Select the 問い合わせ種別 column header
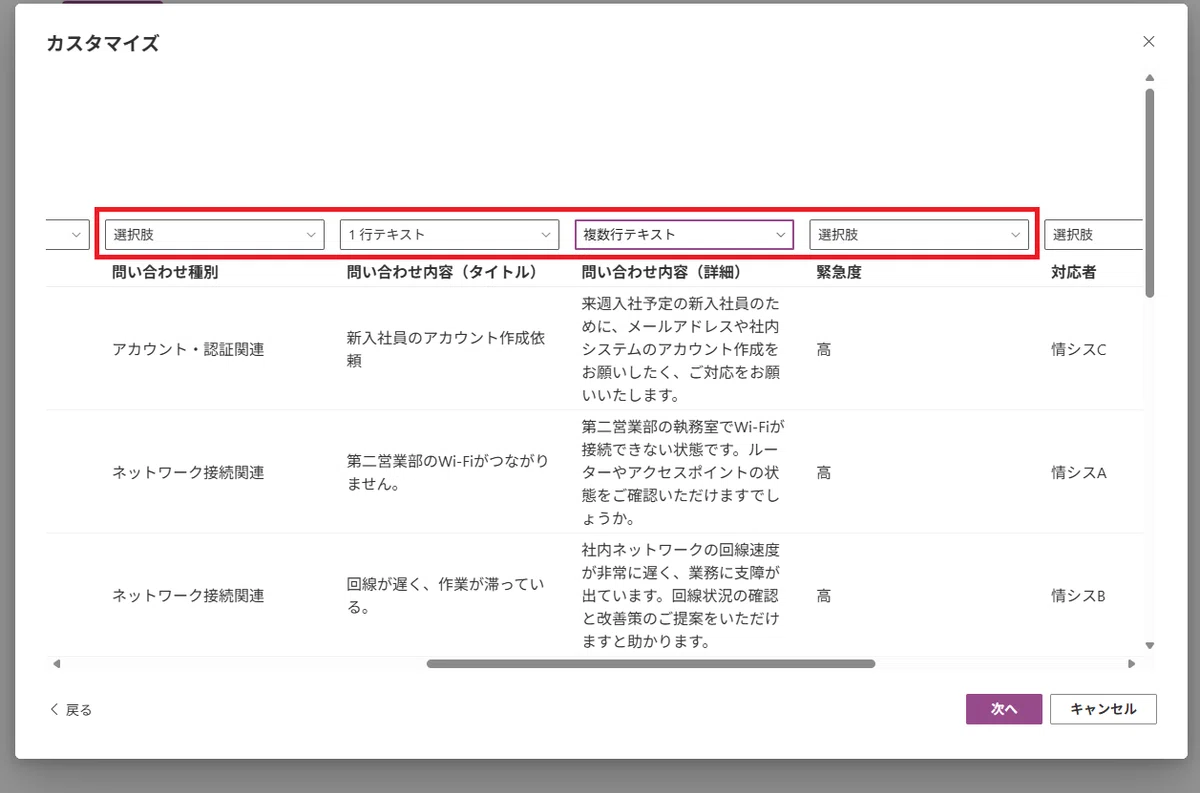Viewport: 1200px width, 793px height. [x=165, y=272]
